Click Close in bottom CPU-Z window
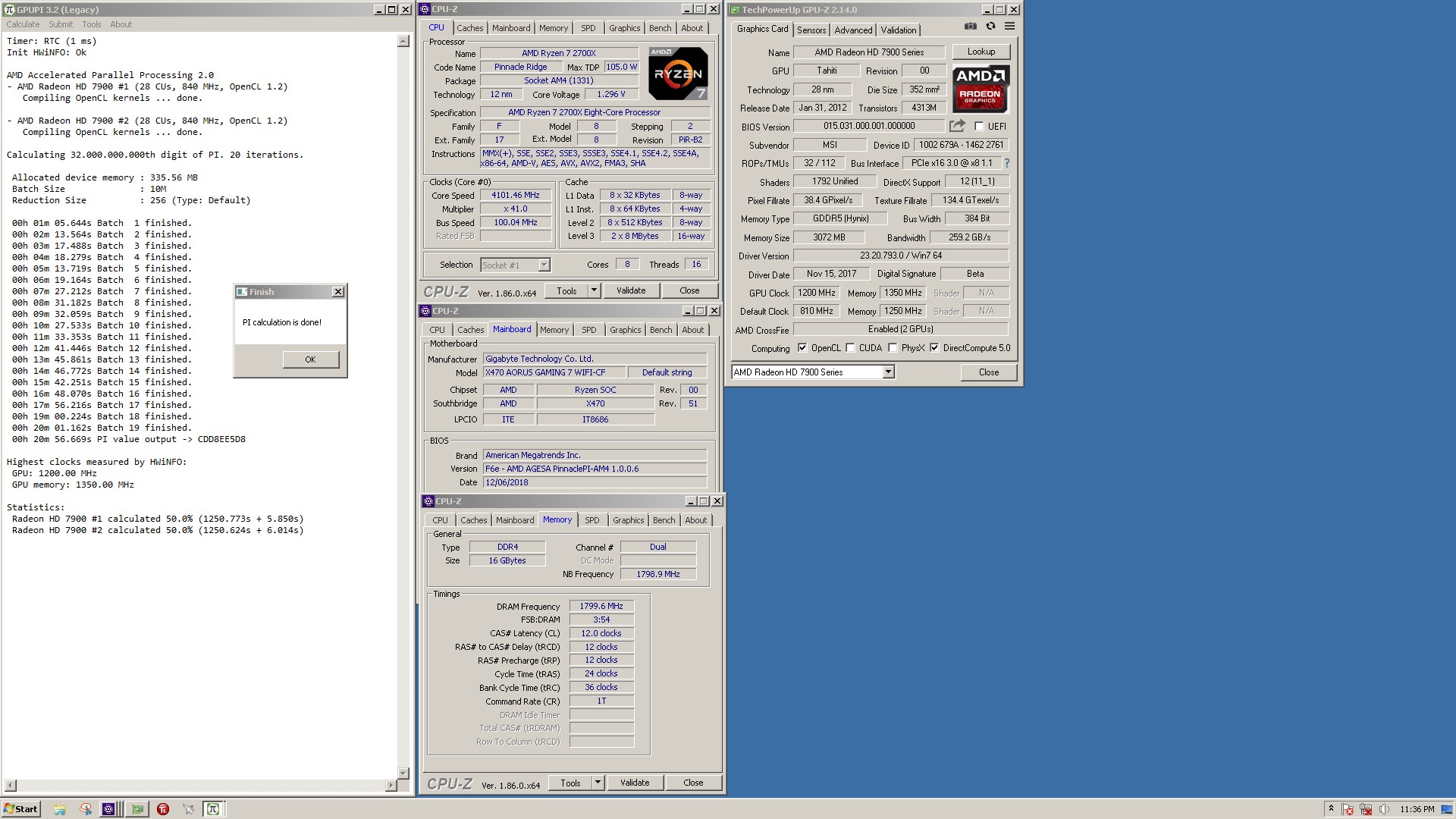 (x=693, y=783)
